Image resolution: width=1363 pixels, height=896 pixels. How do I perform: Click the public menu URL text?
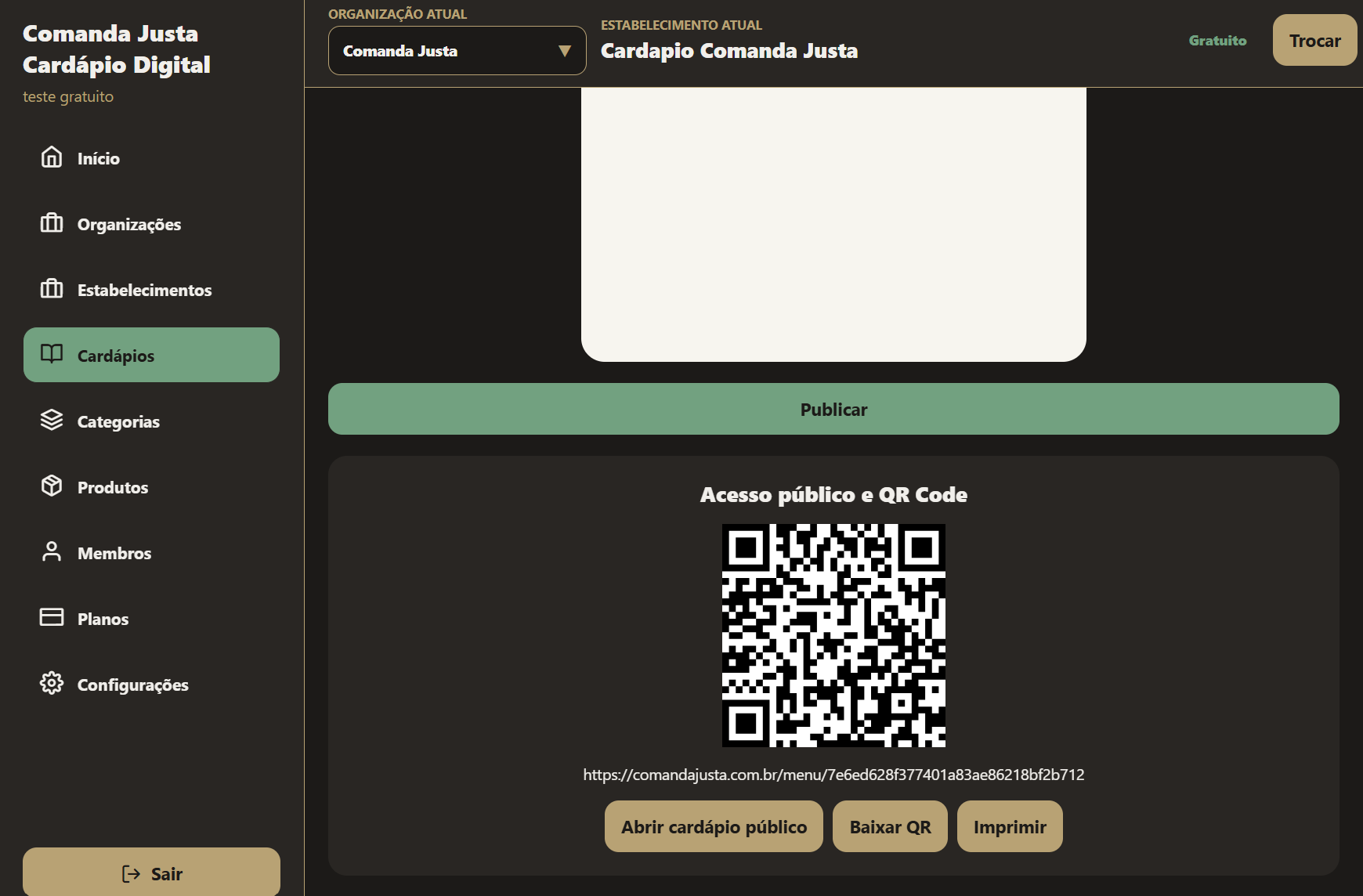point(833,775)
